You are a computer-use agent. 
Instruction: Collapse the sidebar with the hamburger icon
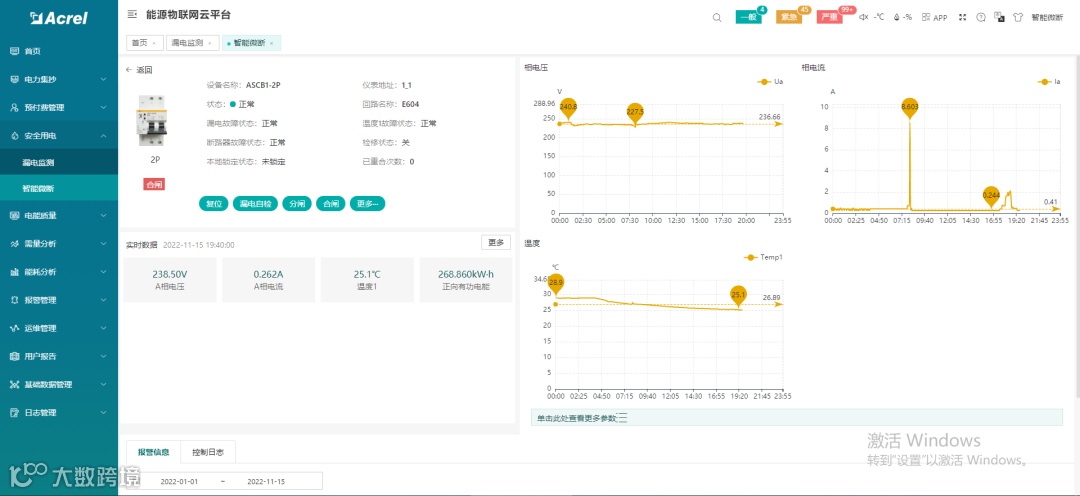[x=132, y=14]
